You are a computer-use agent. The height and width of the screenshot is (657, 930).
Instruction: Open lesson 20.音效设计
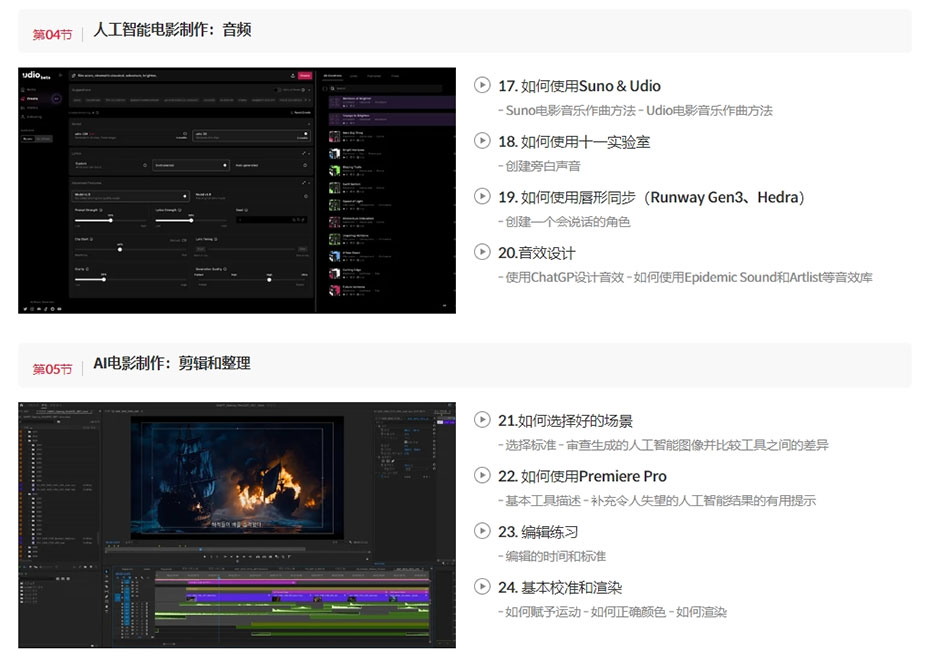point(537,253)
